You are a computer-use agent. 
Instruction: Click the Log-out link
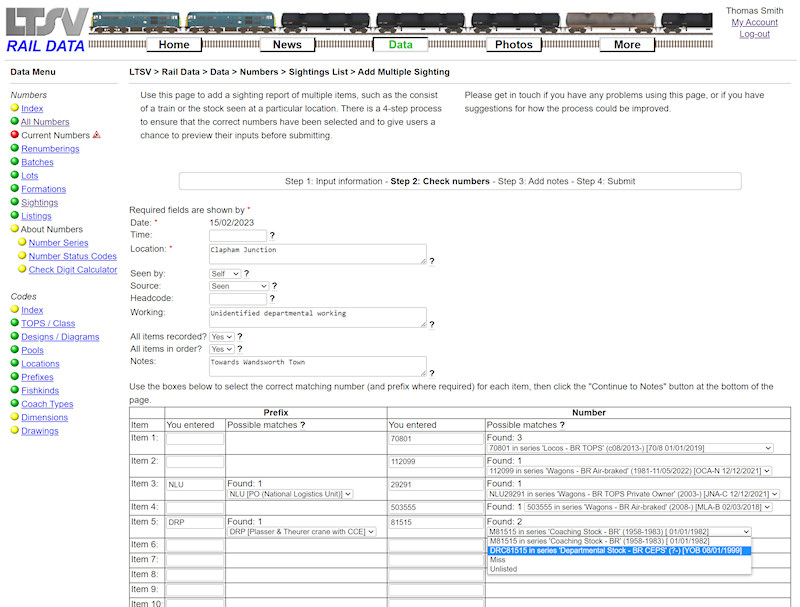(755, 33)
